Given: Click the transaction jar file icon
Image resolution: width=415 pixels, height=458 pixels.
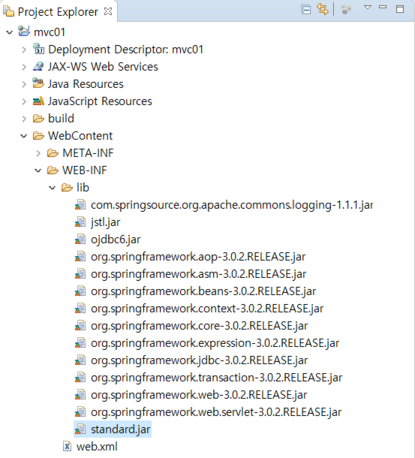Looking at the screenshot, I should coord(80,378).
